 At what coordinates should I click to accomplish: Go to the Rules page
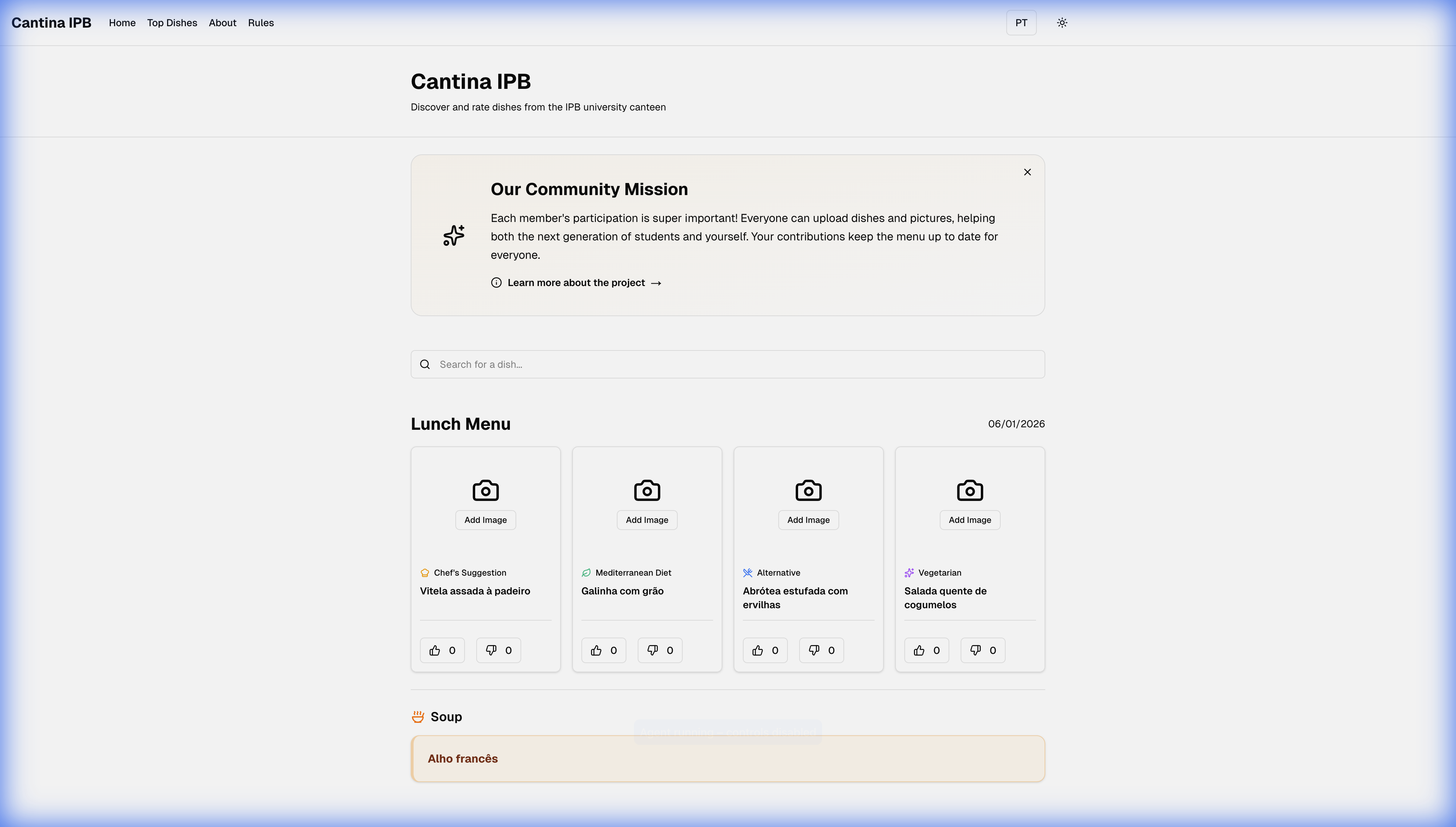(x=261, y=23)
